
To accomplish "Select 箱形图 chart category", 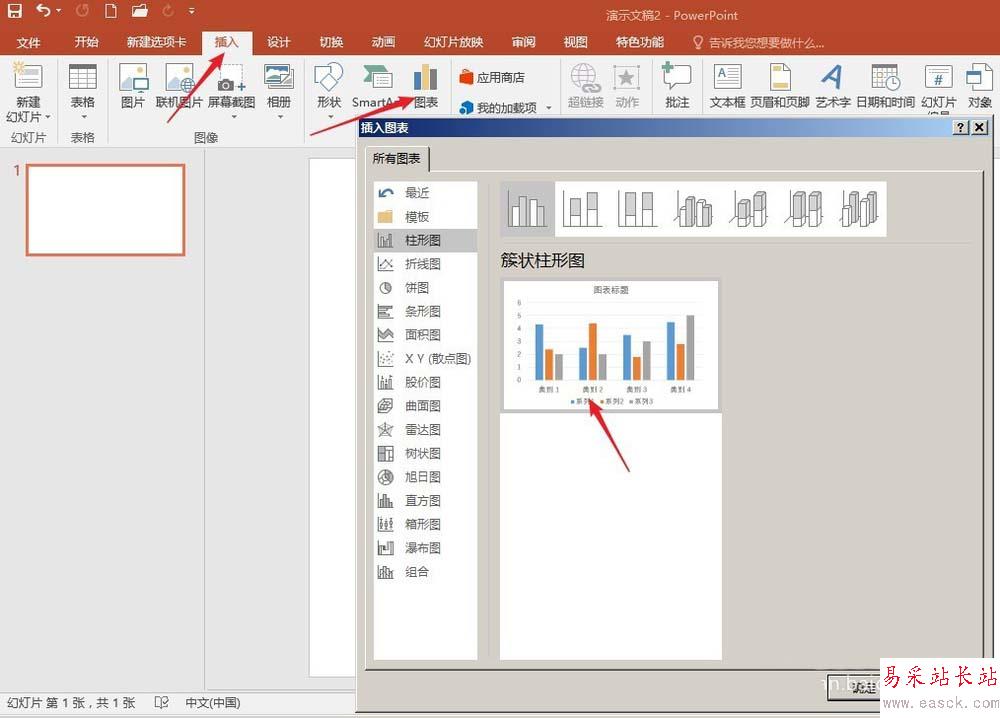I will [423, 524].
